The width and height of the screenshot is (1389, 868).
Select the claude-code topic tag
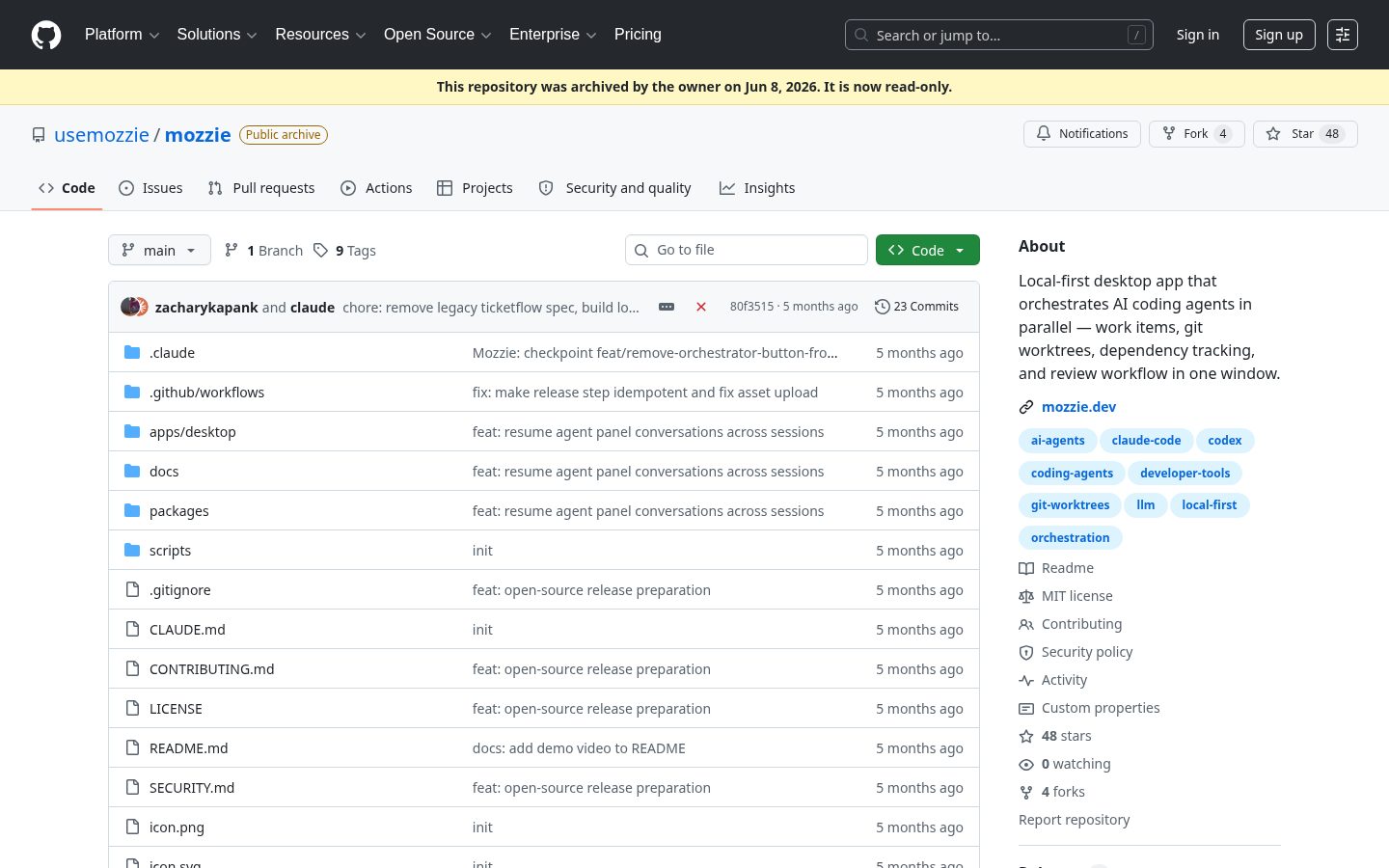click(1146, 441)
